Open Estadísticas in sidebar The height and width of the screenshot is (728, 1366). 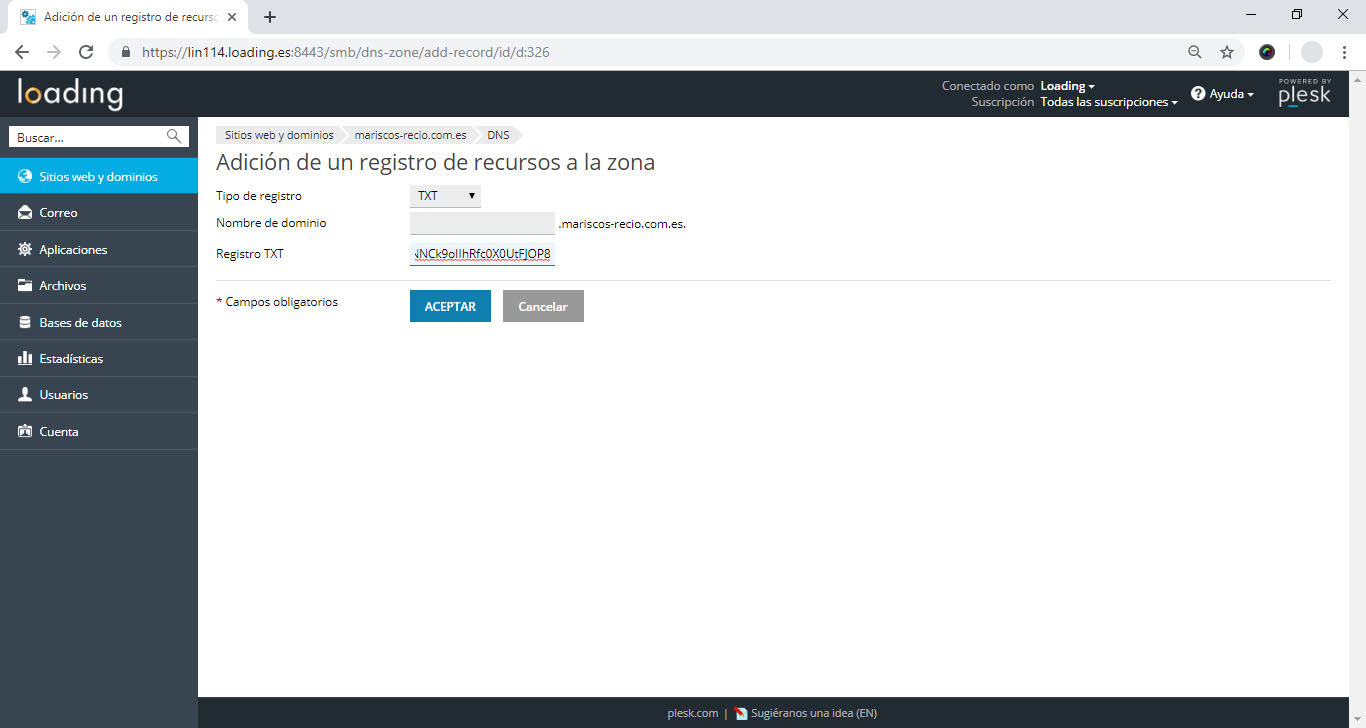[x=99, y=358]
